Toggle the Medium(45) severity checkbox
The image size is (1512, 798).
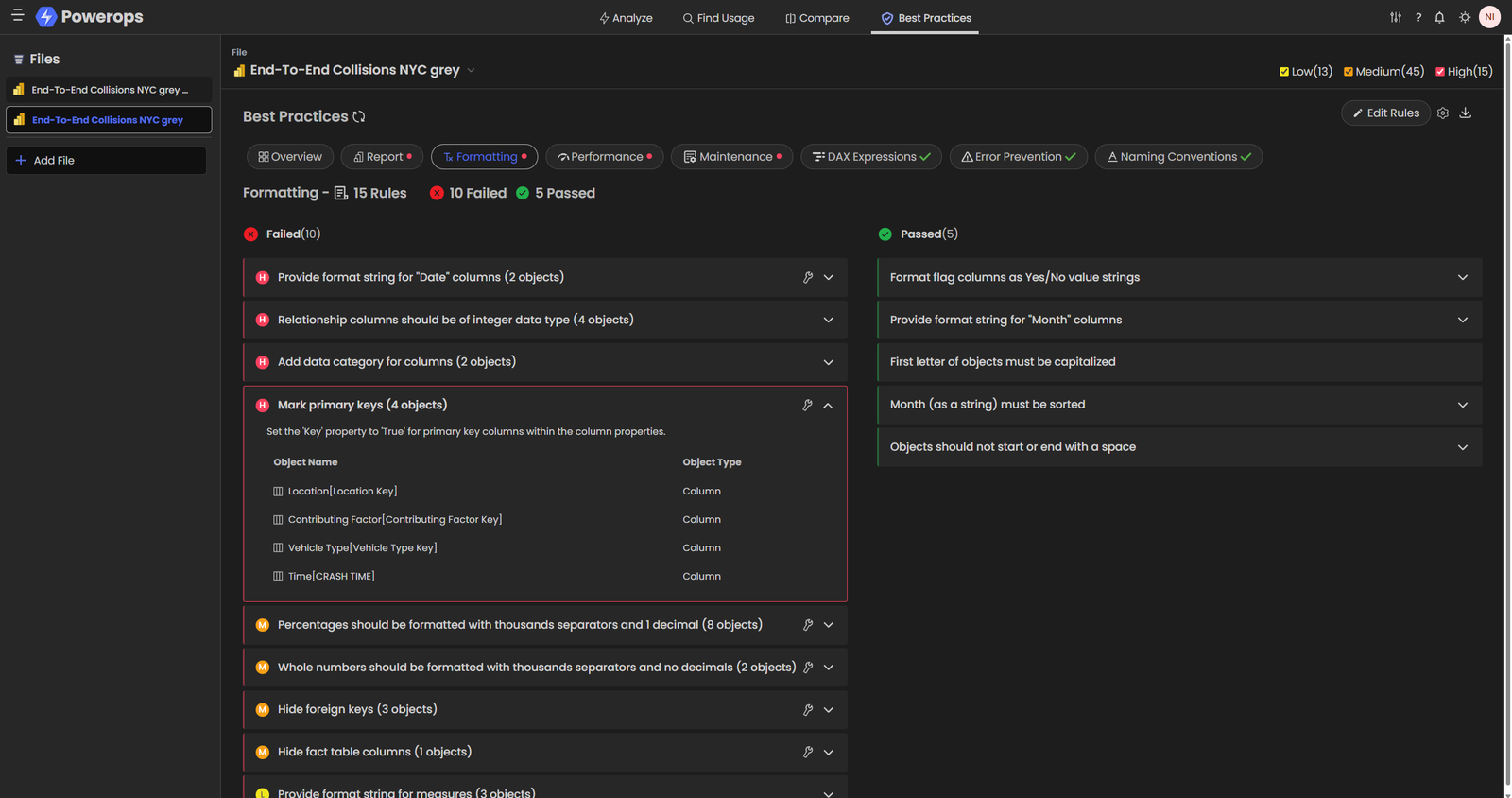[x=1349, y=72]
